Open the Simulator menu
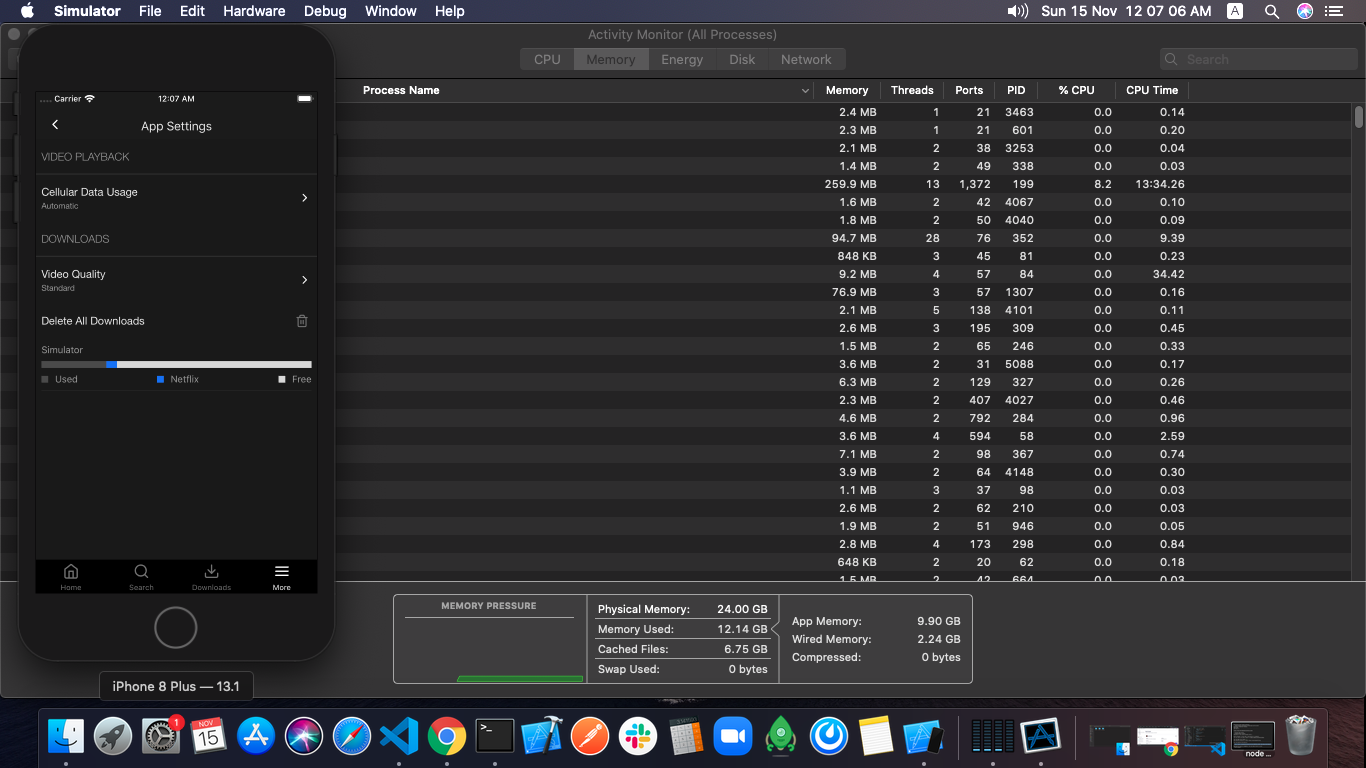 pyautogui.click(x=87, y=11)
